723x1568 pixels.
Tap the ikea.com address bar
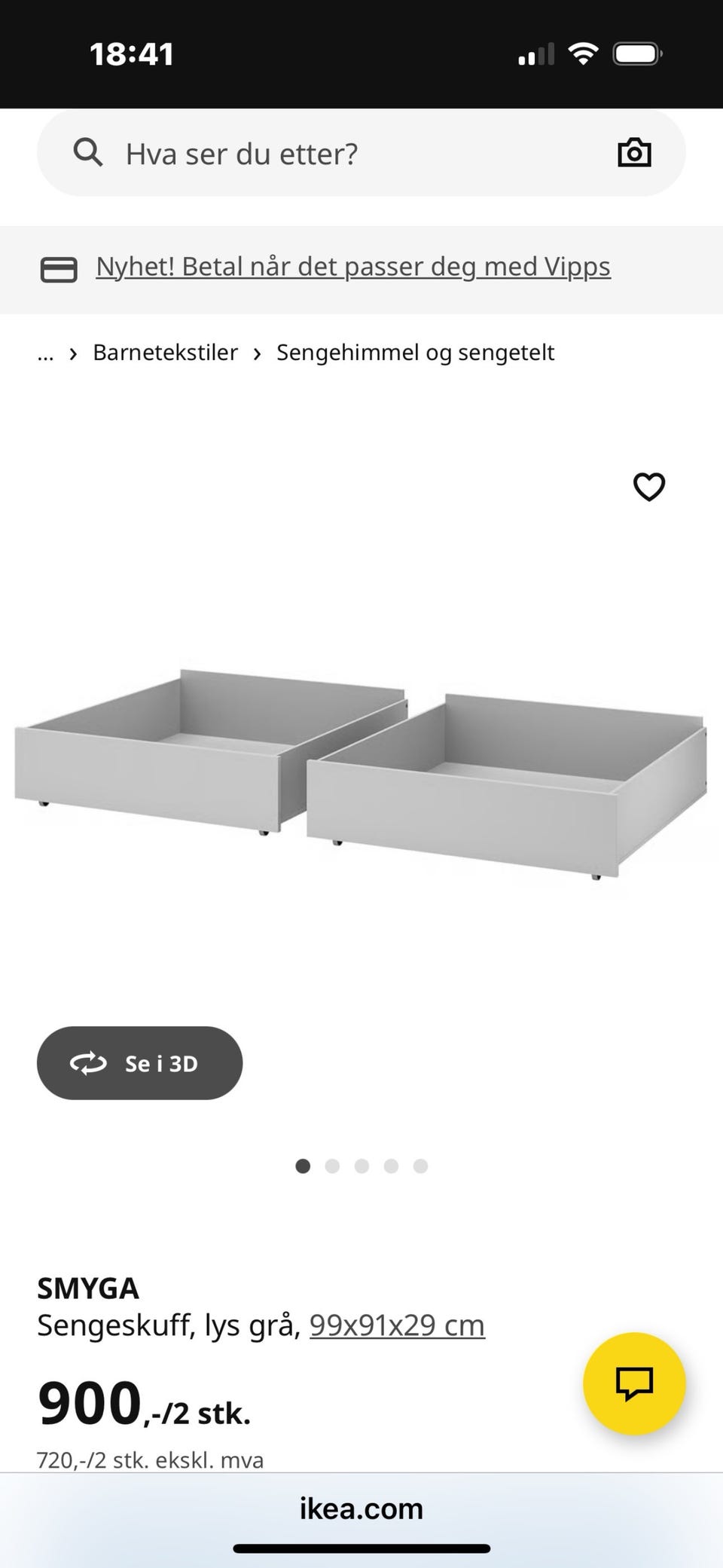[361, 1509]
